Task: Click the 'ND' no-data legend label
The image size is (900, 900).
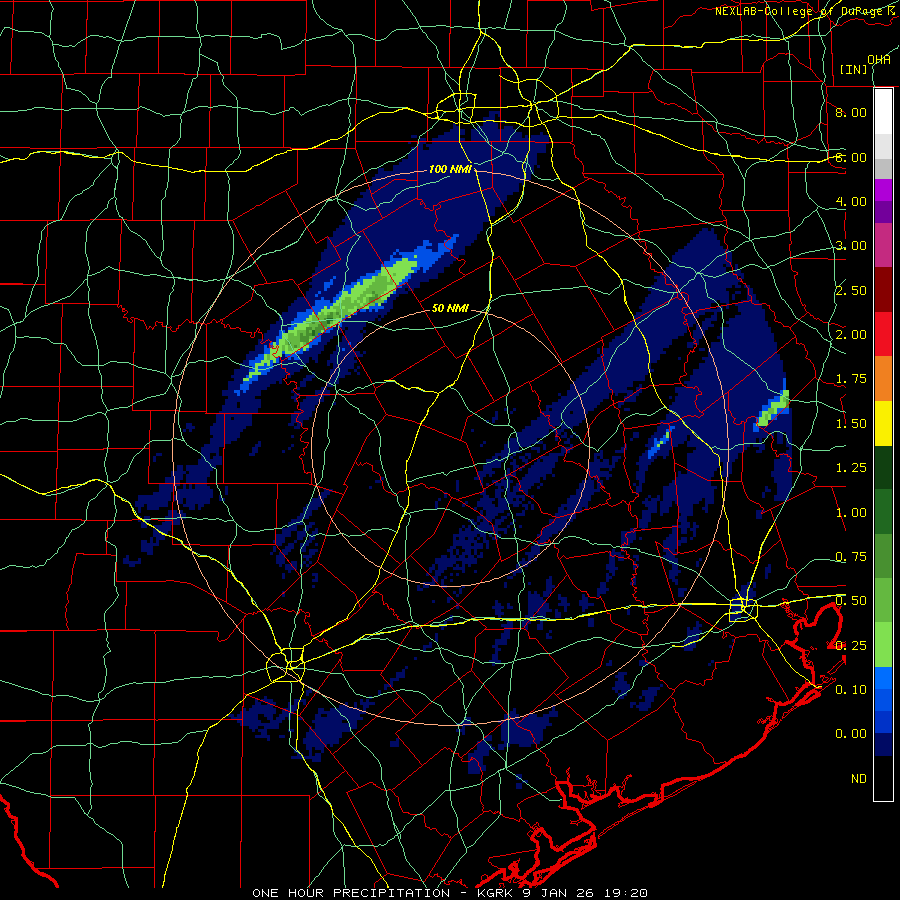Action: click(x=859, y=779)
